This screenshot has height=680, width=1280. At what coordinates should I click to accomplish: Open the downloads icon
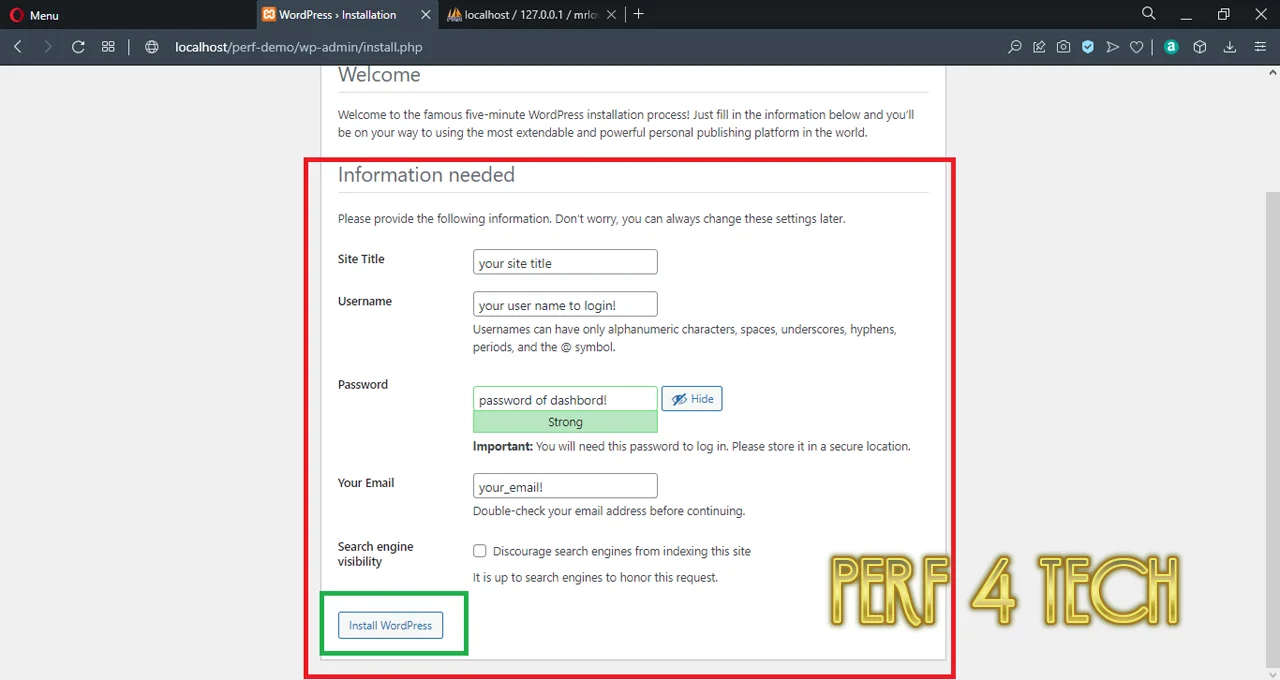tap(1230, 47)
